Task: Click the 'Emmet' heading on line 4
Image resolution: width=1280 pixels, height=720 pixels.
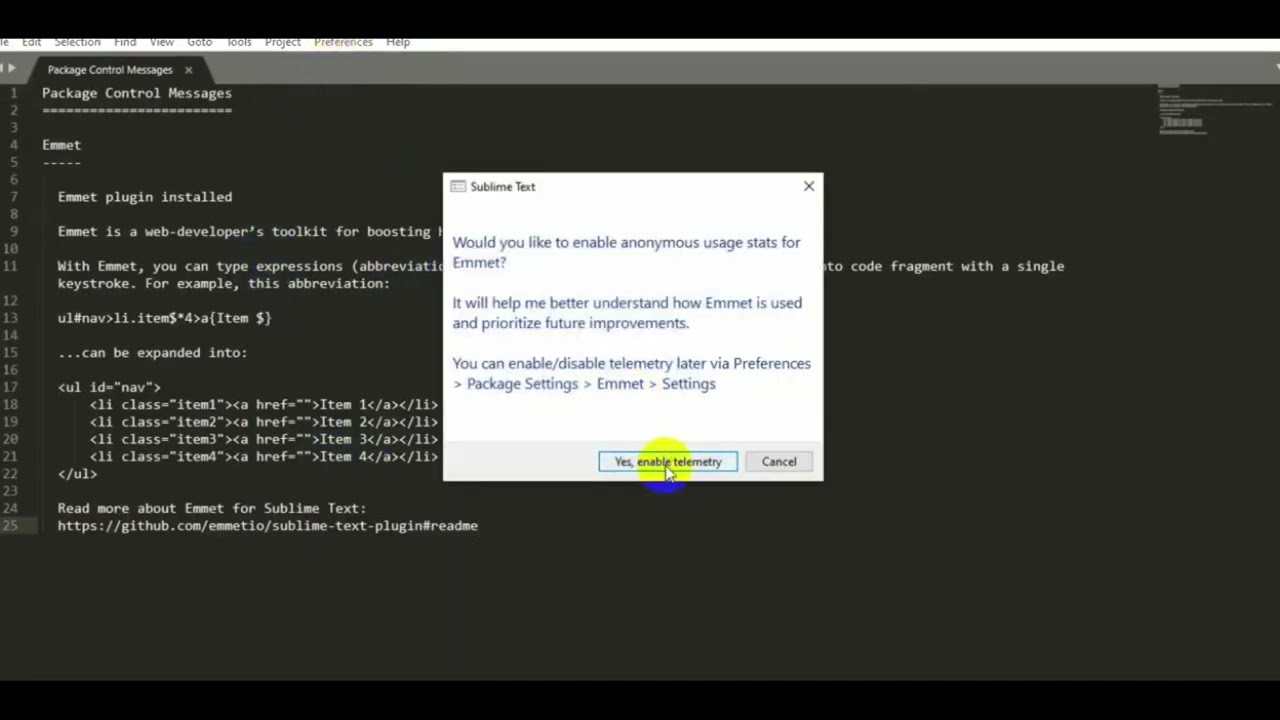Action: [x=62, y=145]
